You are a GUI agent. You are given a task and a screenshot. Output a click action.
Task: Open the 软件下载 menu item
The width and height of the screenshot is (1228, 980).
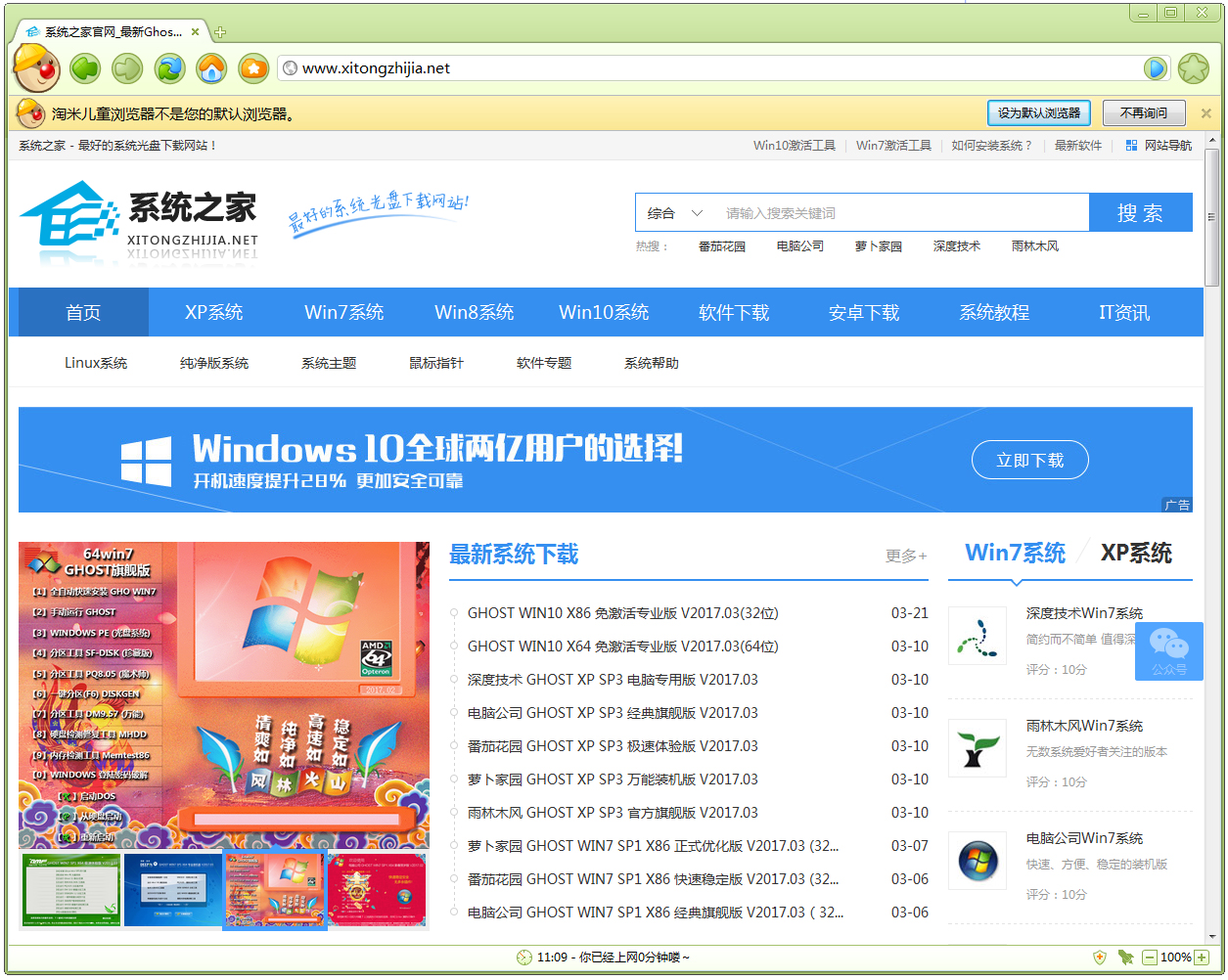734,312
